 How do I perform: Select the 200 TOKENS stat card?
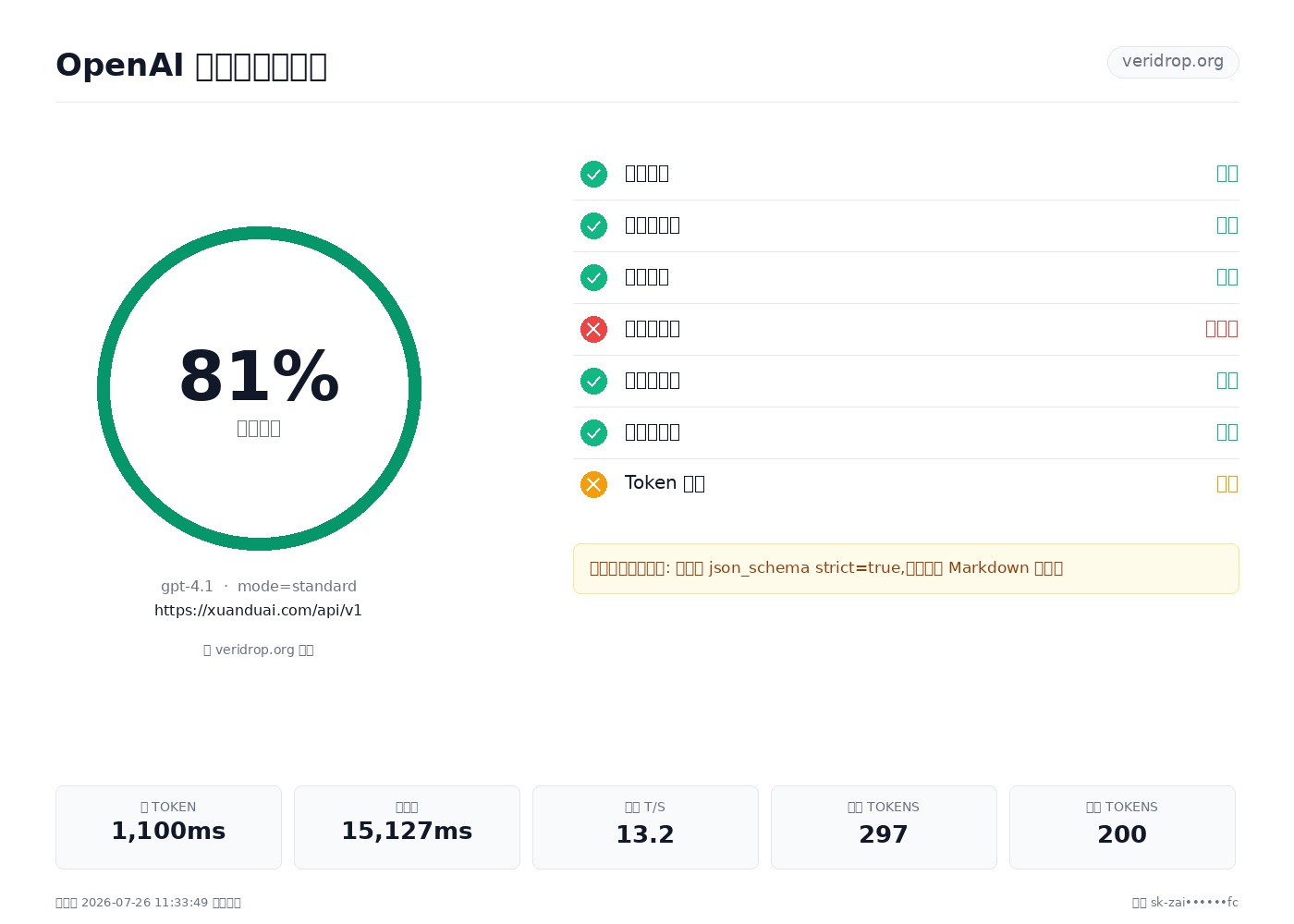[1122, 827]
